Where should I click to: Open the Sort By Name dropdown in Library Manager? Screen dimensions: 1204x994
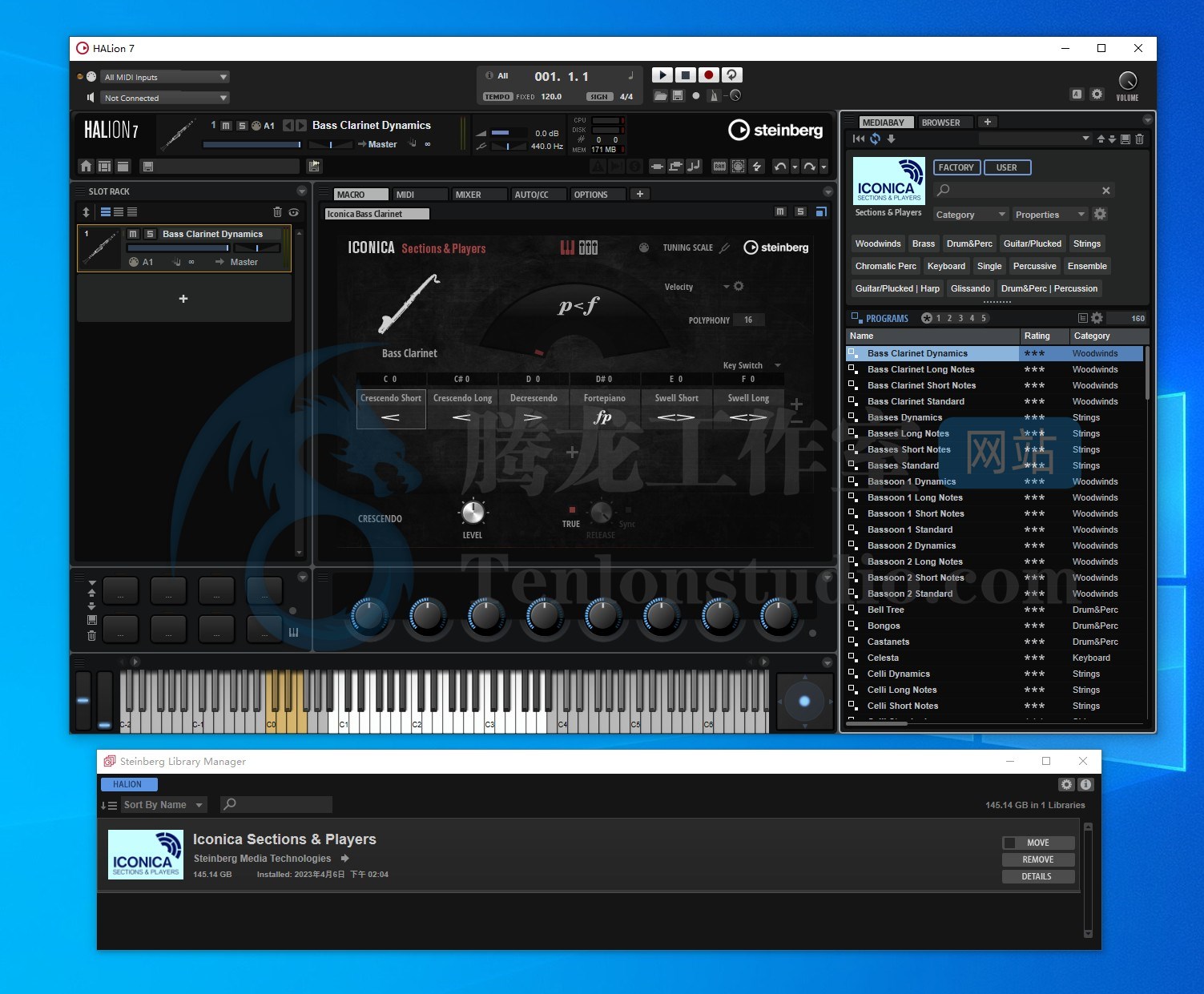click(163, 804)
